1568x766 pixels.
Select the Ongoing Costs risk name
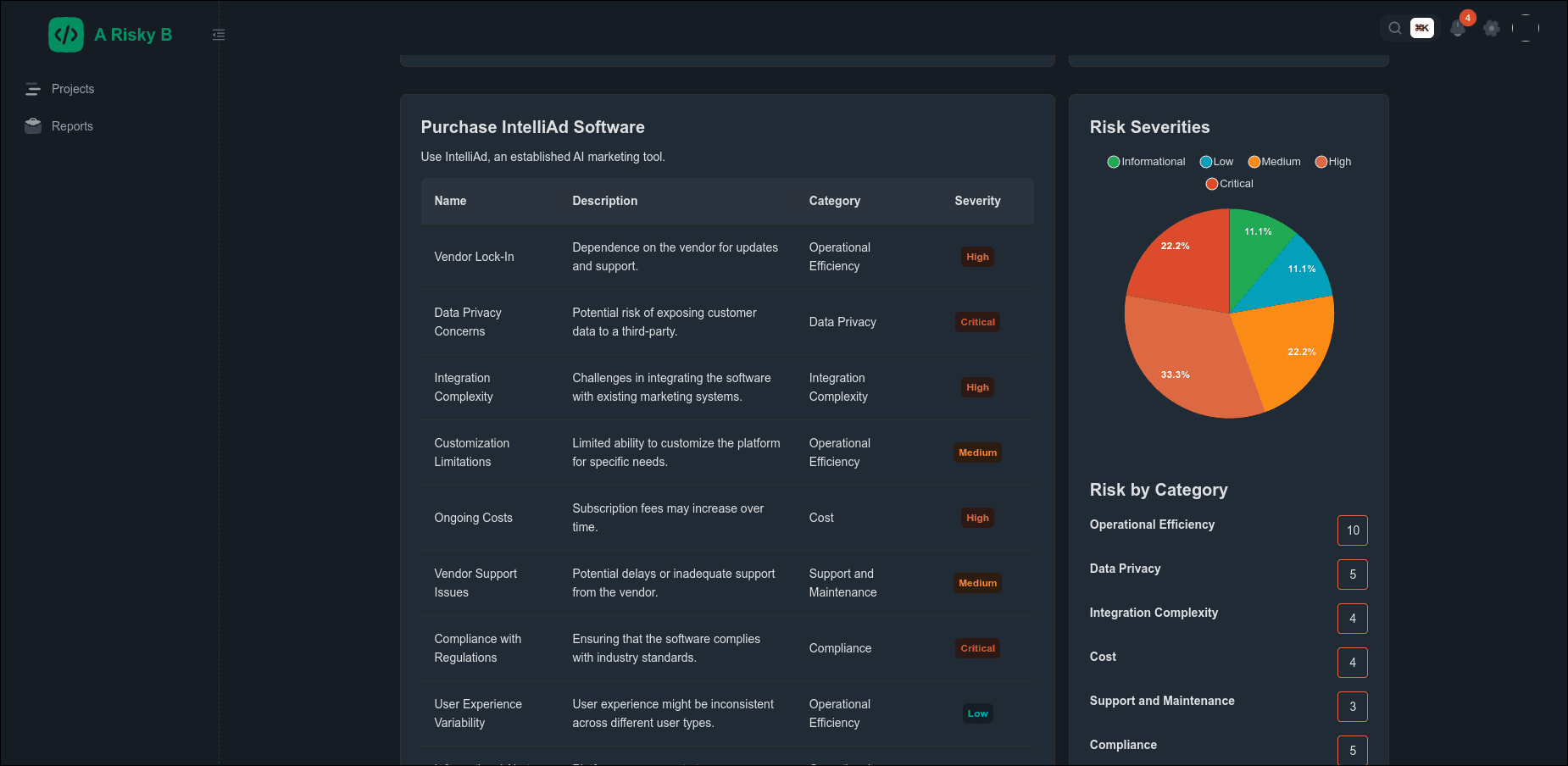click(x=473, y=518)
